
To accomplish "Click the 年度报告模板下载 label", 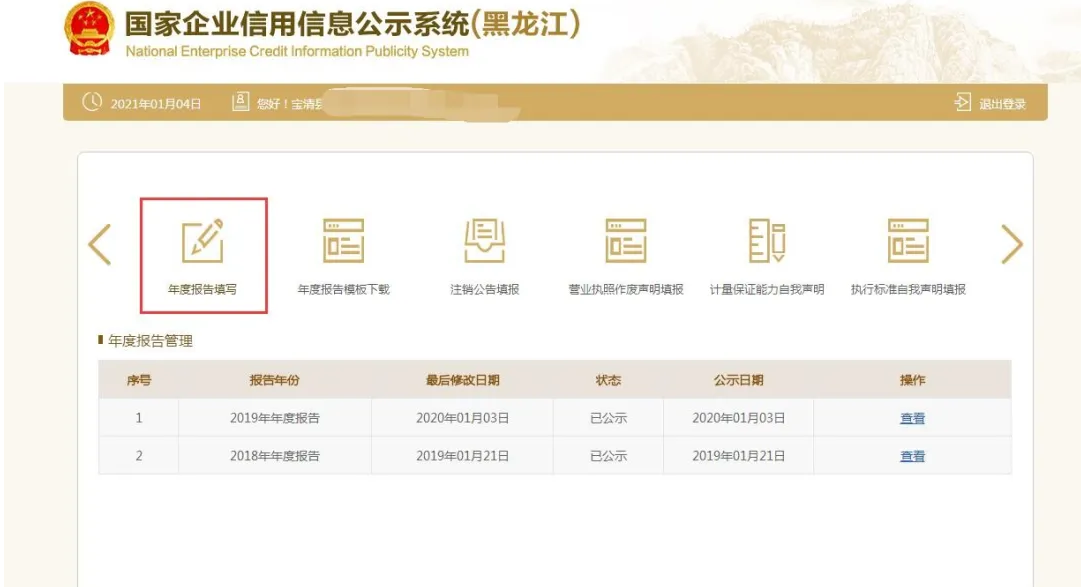I will pyautogui.click(x=343, y=290).
